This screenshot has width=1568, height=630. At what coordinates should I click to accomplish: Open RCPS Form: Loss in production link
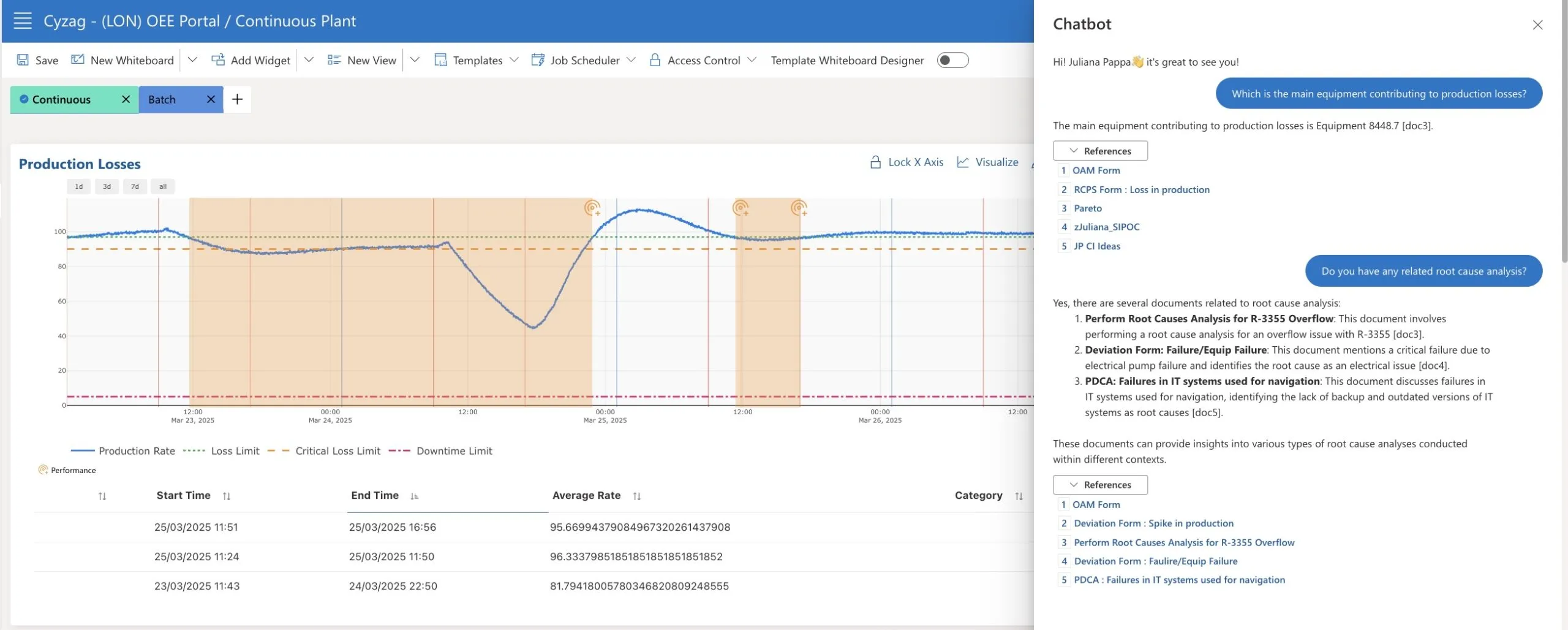click(x=1142, y=190)
